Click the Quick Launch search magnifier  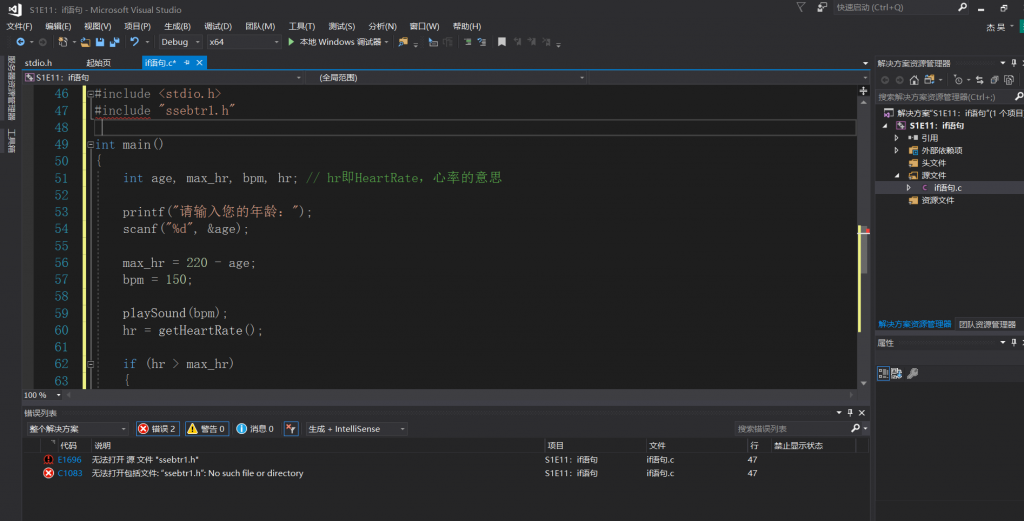point(963,7)
